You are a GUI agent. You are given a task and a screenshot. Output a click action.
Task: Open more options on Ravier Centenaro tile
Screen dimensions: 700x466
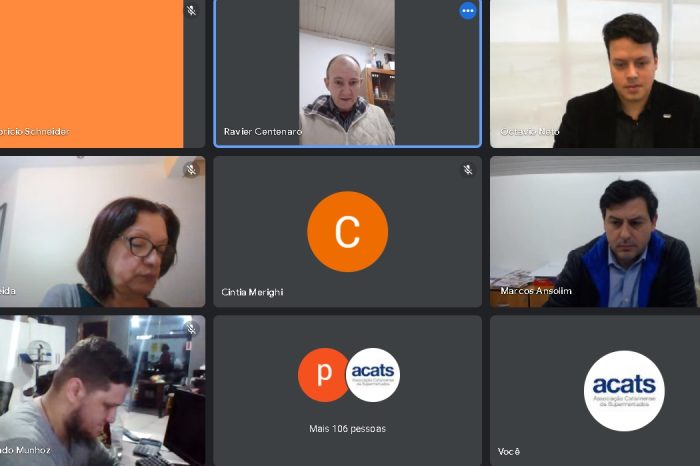467,11
